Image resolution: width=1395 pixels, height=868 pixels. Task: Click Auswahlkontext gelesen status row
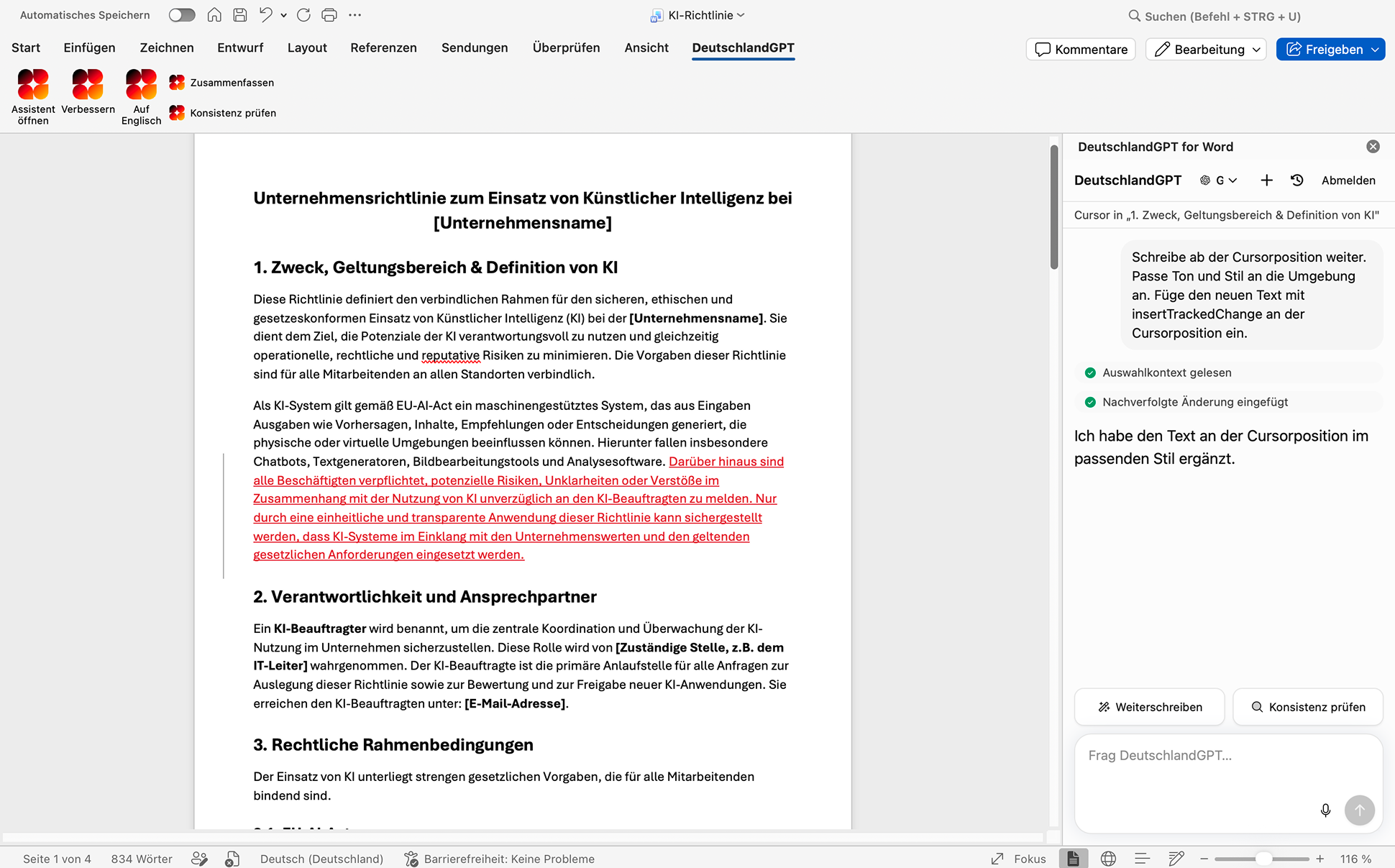1228,373
